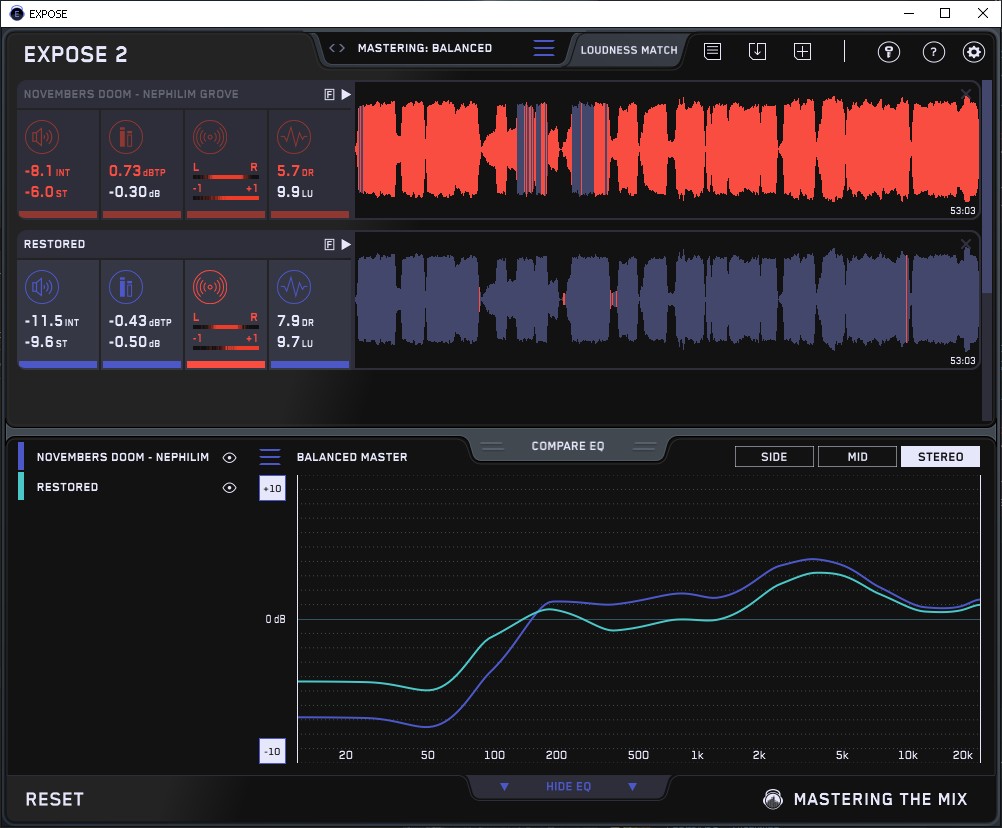
Task: Play the Restored track
Action: (346, 244)
